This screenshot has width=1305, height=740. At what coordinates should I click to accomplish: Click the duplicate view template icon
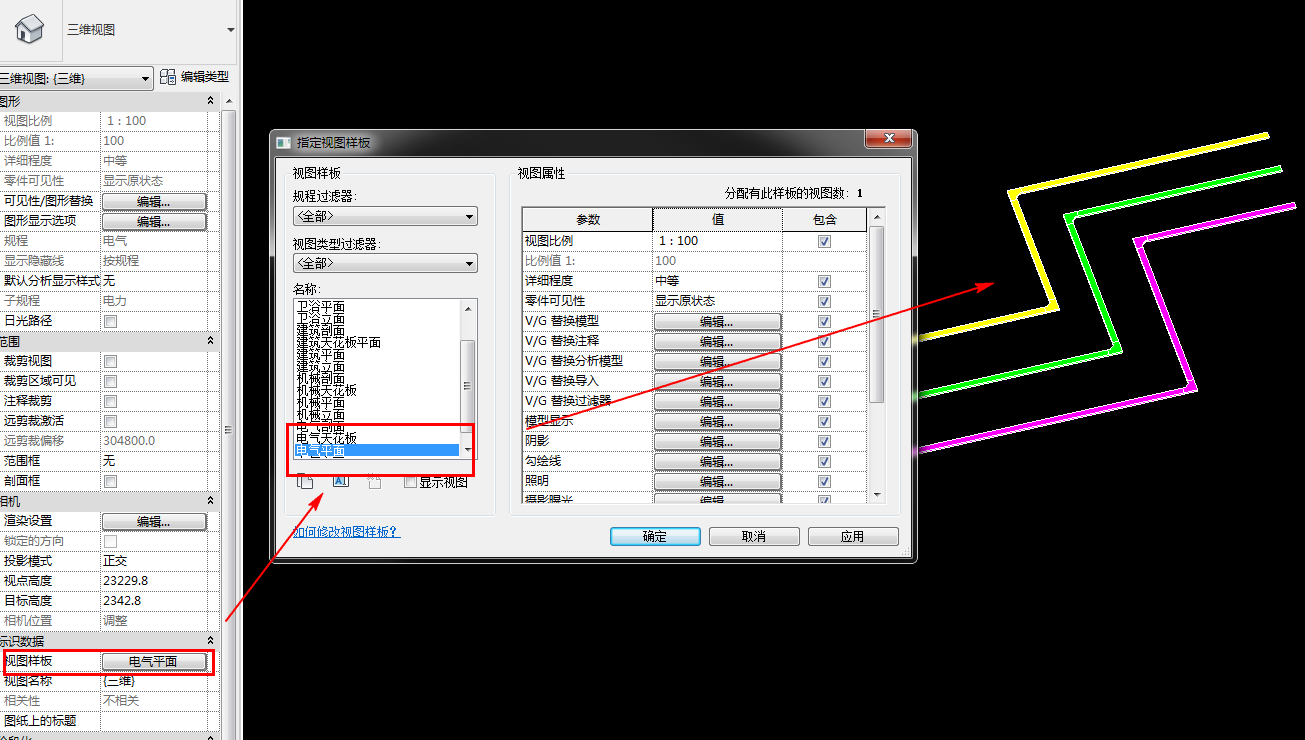point(305,481)
